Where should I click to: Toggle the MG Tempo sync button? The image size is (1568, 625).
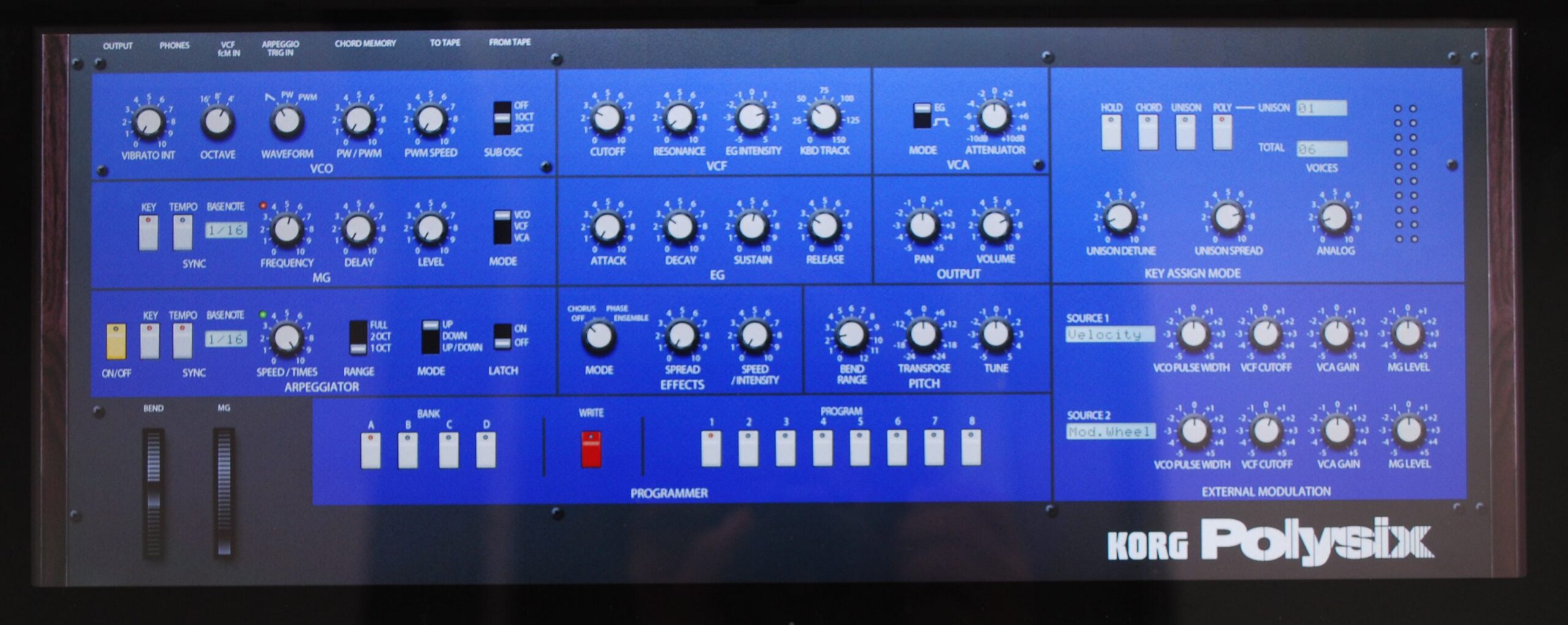coord(183,233)
